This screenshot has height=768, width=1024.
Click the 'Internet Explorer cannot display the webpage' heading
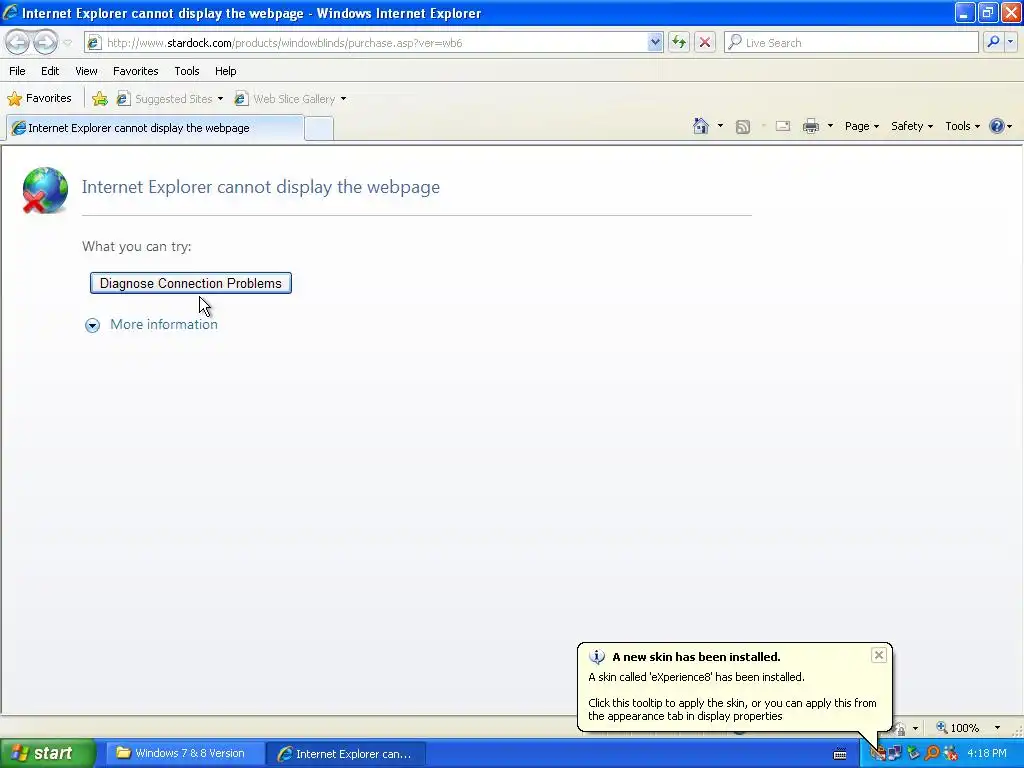click(261, 187)
